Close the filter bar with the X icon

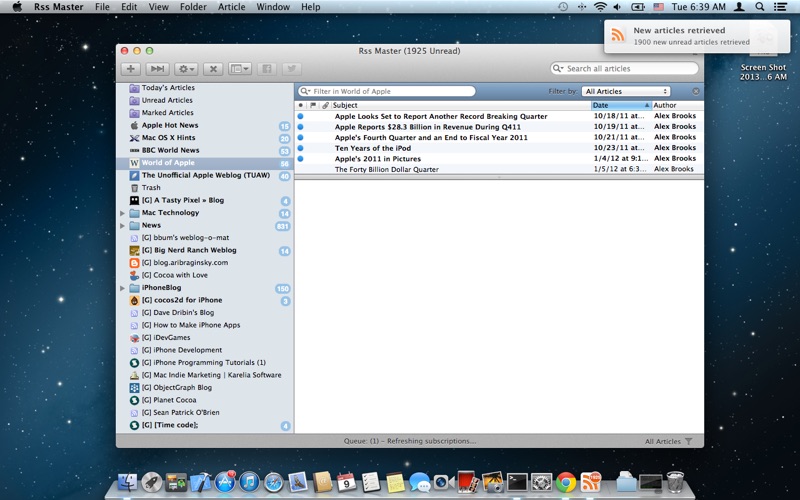695,91
